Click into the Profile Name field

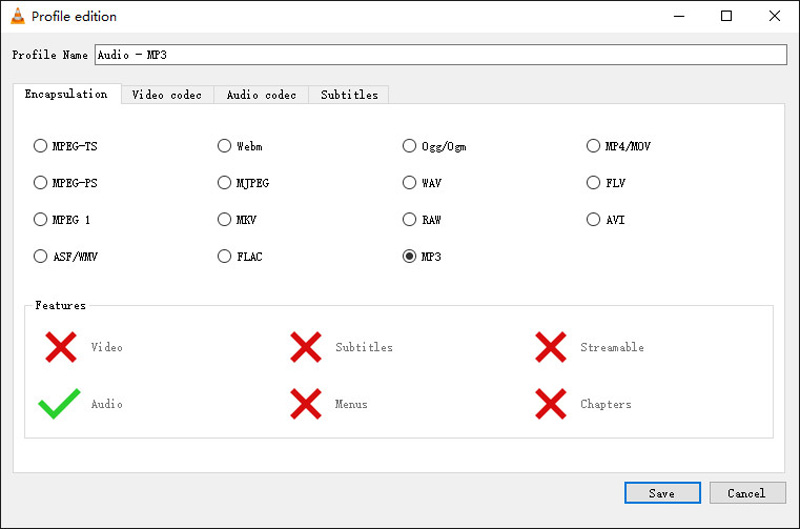coord(440,55)
